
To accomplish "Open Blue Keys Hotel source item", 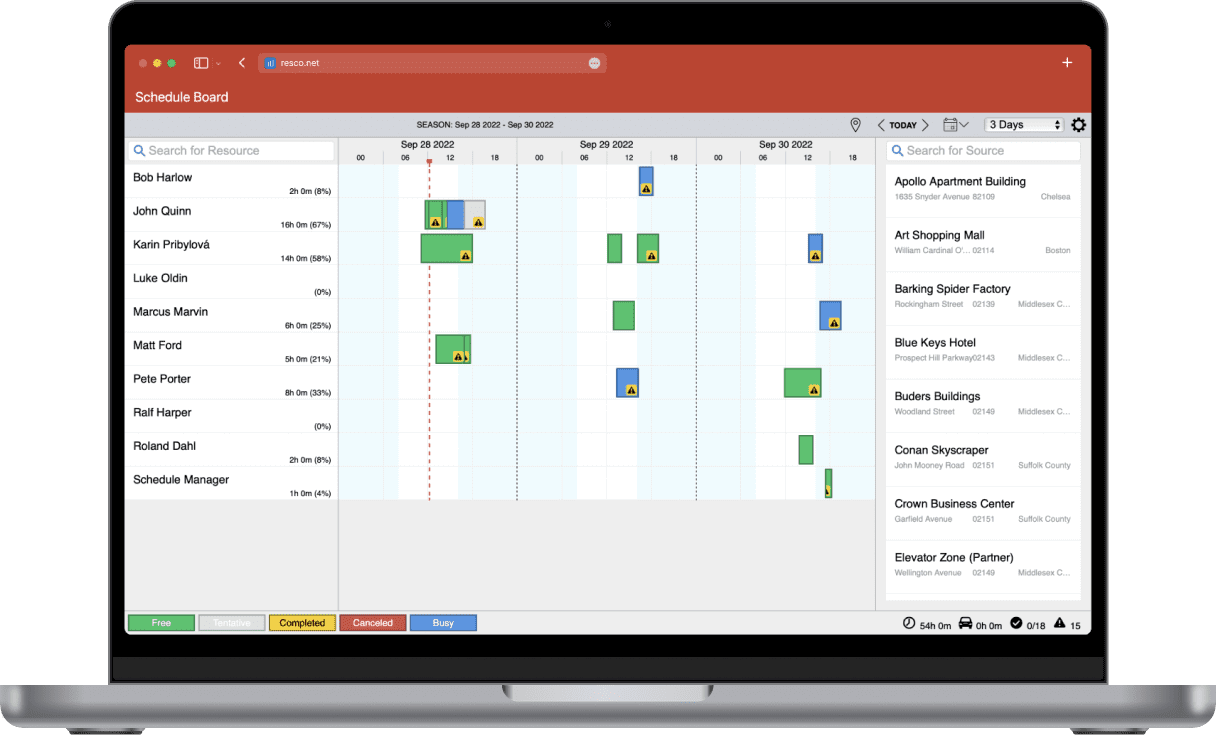I will click(984, 351).
